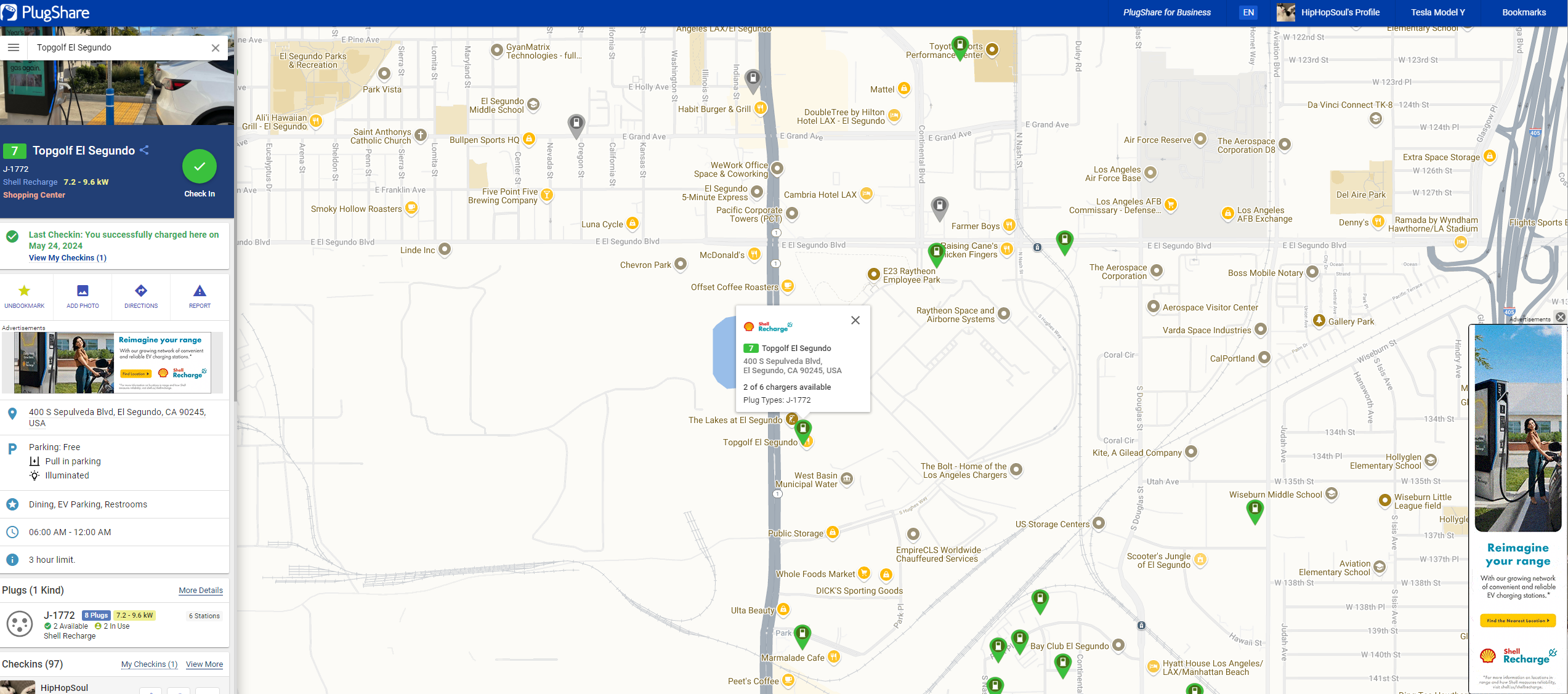1568x694 pixels.
Task: Click green charger pin on E El Segundo Blvd near Los Angeles AFB Commissary
Action: coord(1064,241)
